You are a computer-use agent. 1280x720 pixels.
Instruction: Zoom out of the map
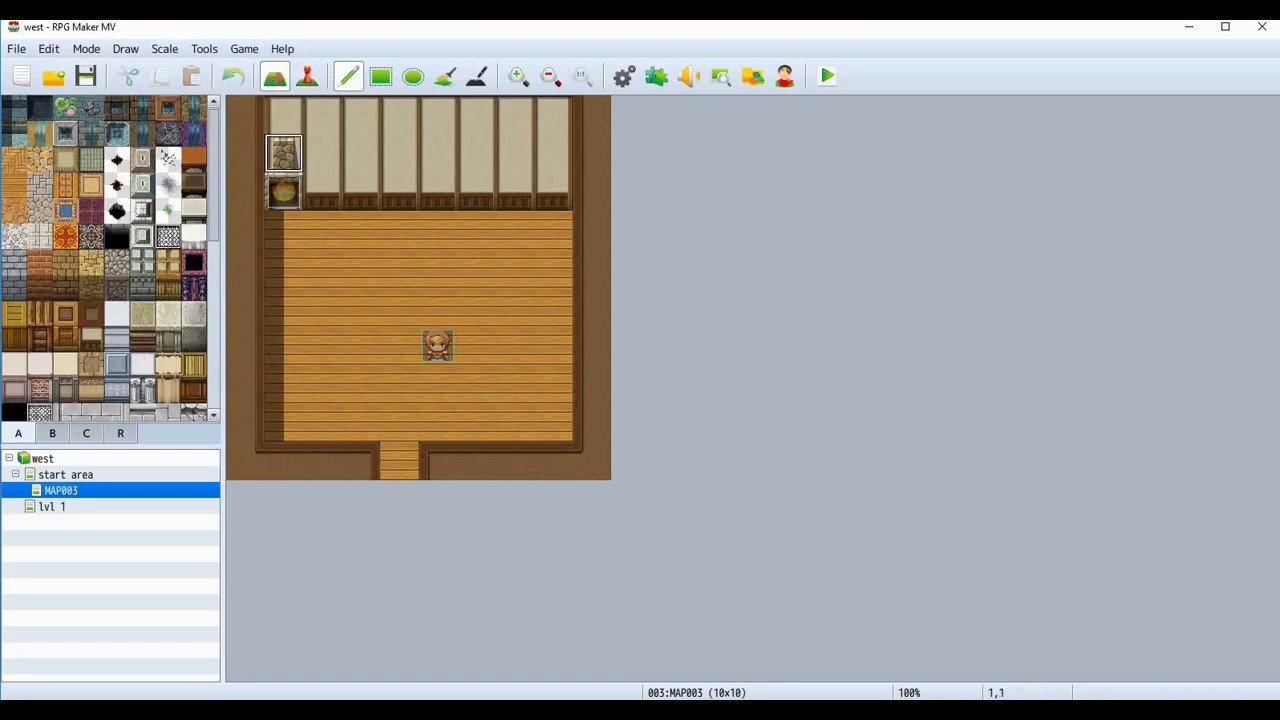[x=550, y=76]
